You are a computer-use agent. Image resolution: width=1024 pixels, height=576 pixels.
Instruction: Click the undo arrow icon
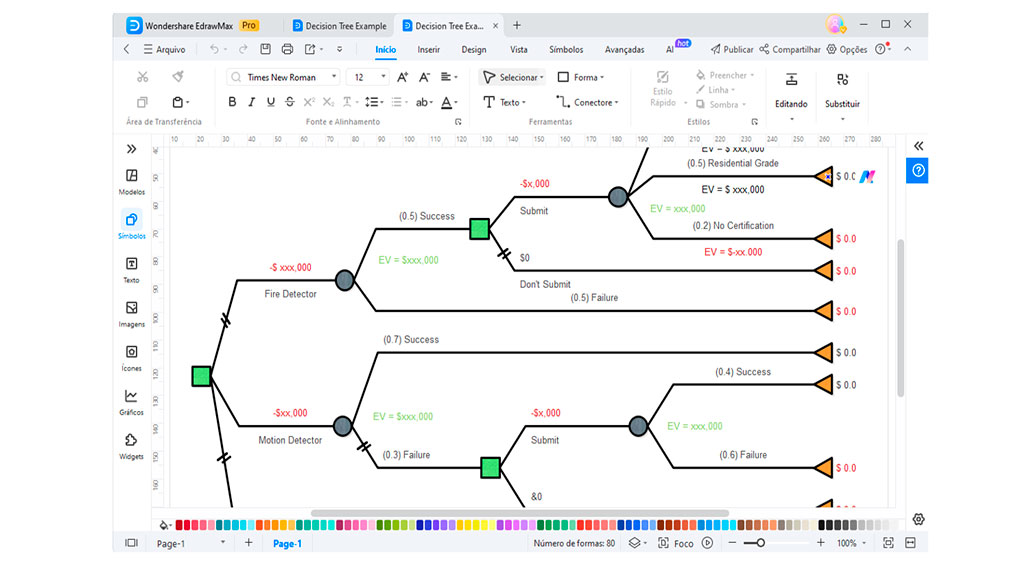(214, 50)
